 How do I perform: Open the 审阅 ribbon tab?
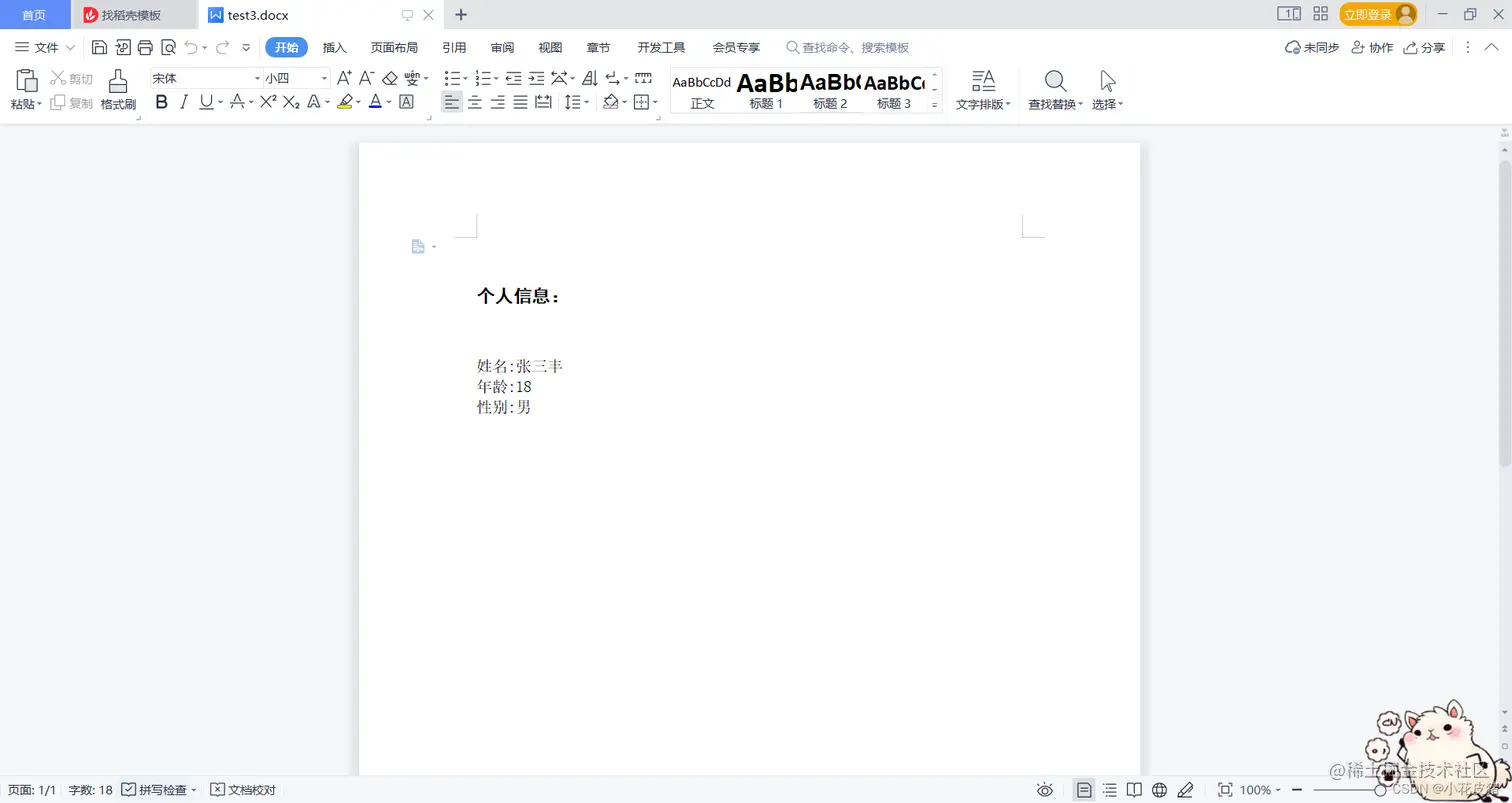tap(502, 47)
